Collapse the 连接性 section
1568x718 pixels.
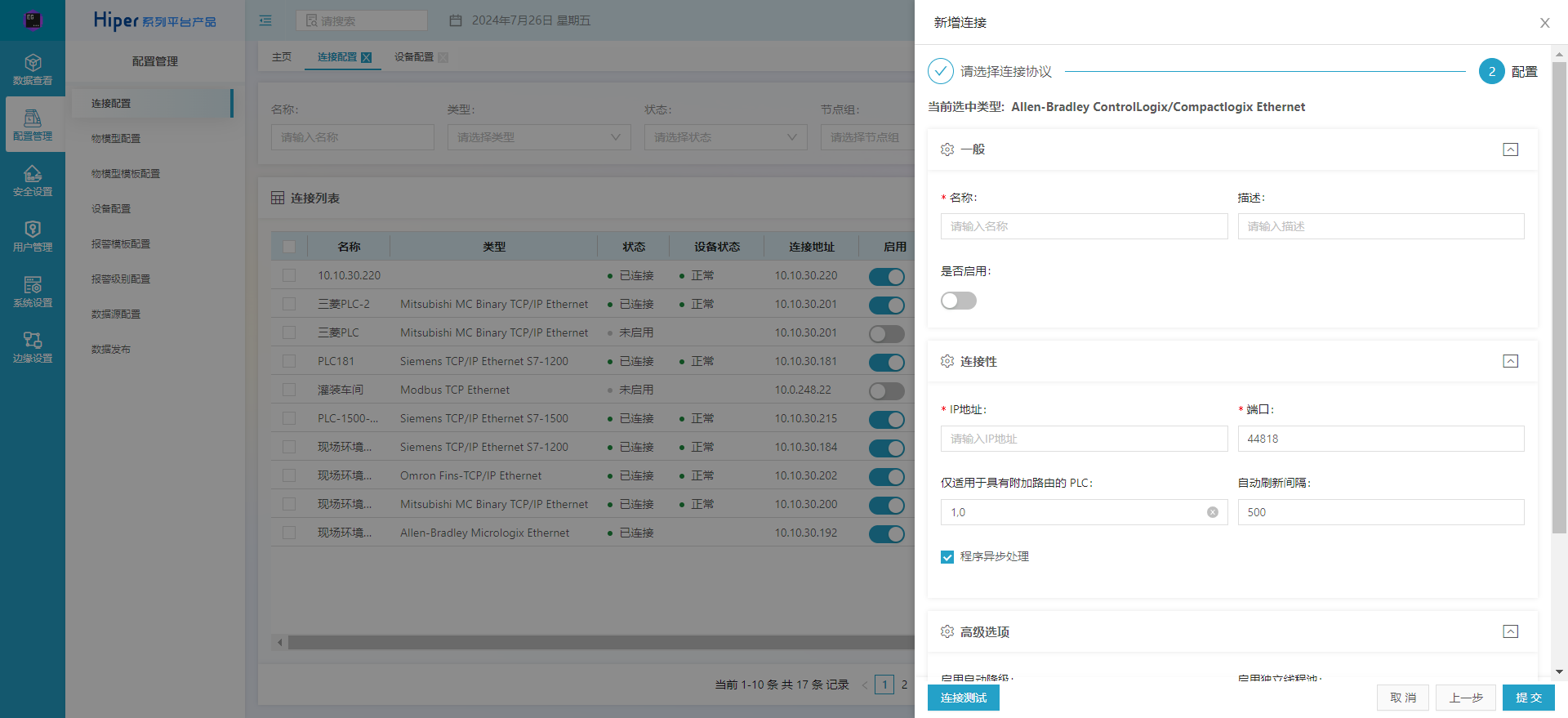point(1511,361)
